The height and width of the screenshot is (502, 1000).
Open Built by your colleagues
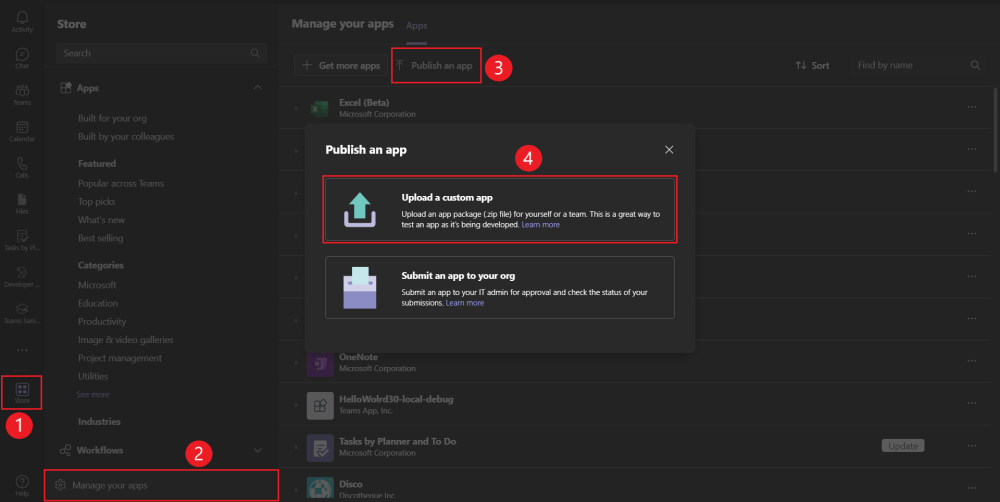(x=126, y=137)
